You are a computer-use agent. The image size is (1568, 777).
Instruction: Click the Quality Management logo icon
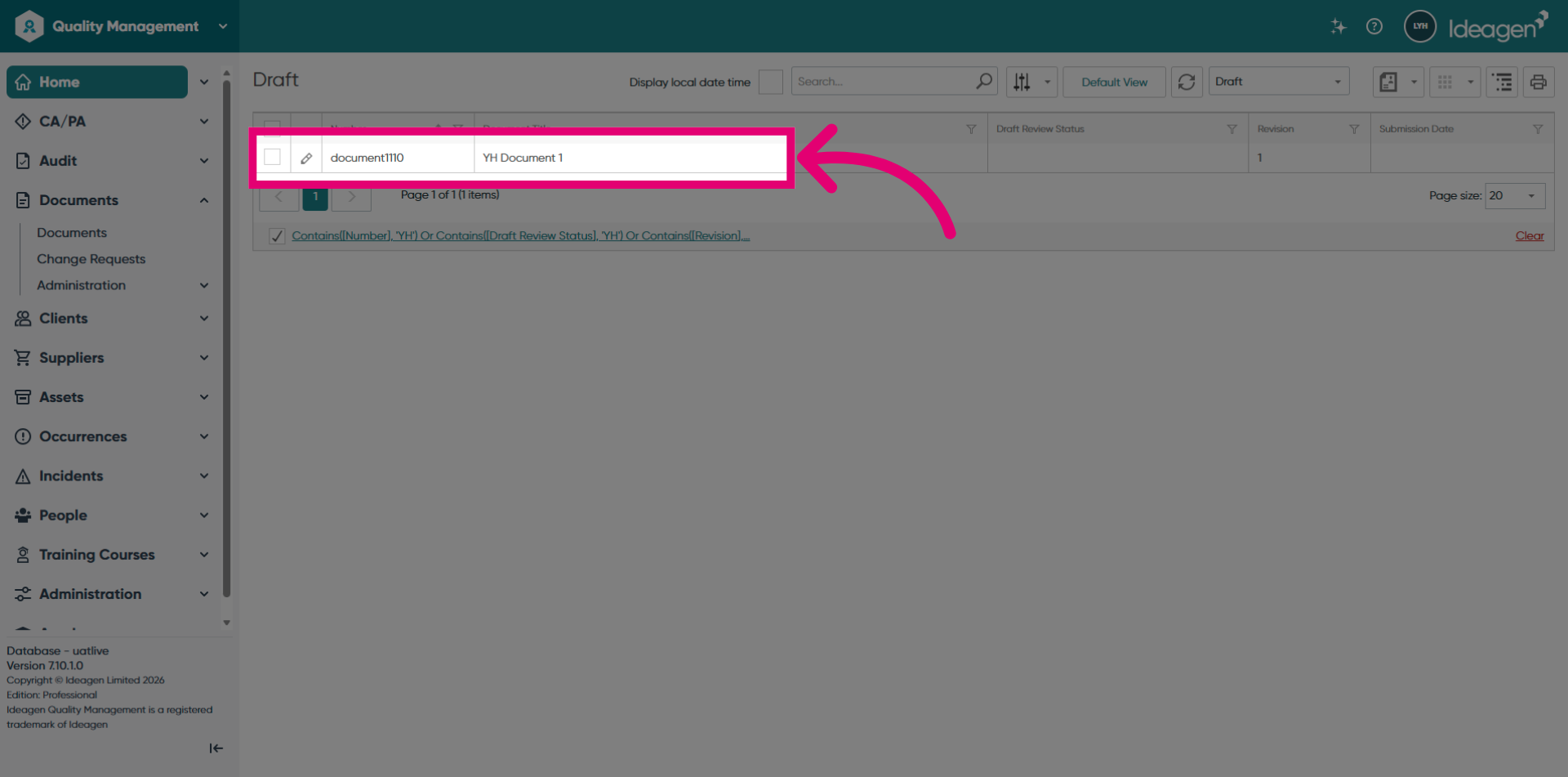click(x=29, y=26)
